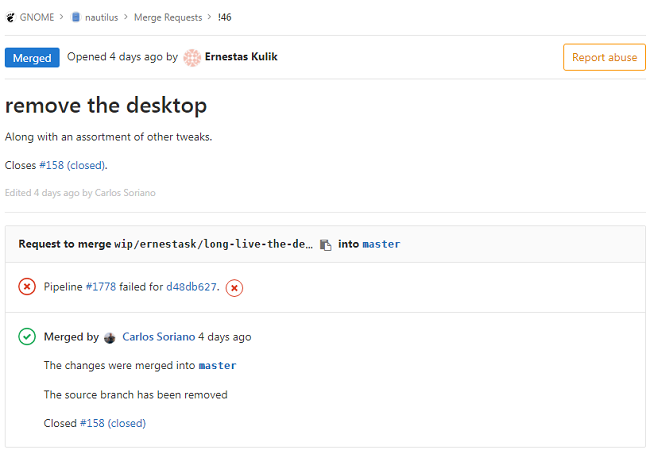Click the GNOME foot logo icon
Viewport: 650px width, 450px height.
click(10, 17)
